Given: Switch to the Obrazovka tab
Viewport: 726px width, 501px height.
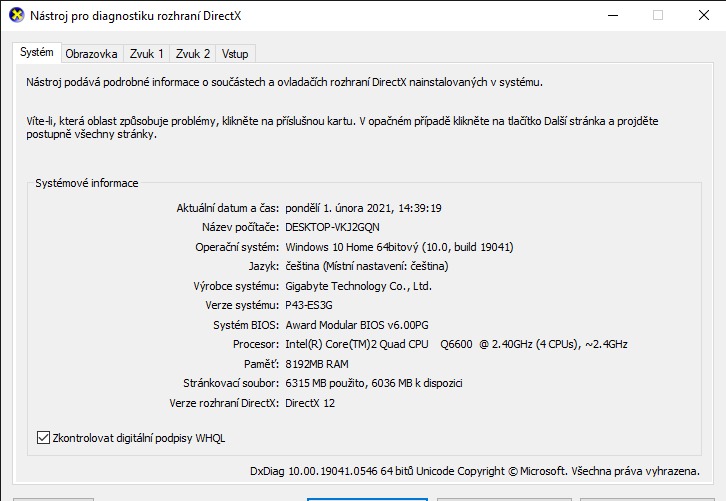Looking at the screenshot, I should pyautogui.click(x=92, y=54).
